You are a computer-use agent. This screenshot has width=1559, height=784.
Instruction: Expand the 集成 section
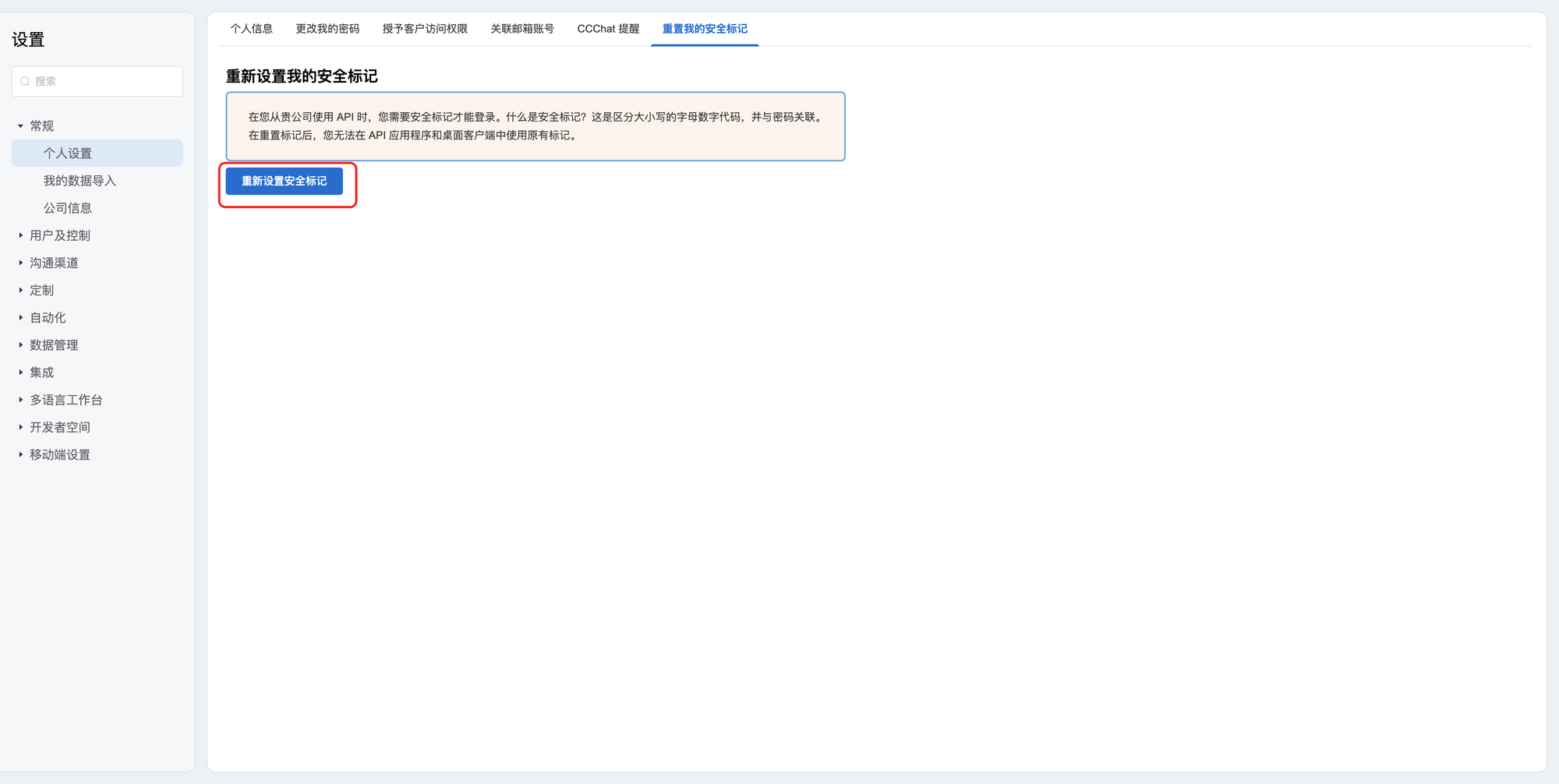[21, 373]
